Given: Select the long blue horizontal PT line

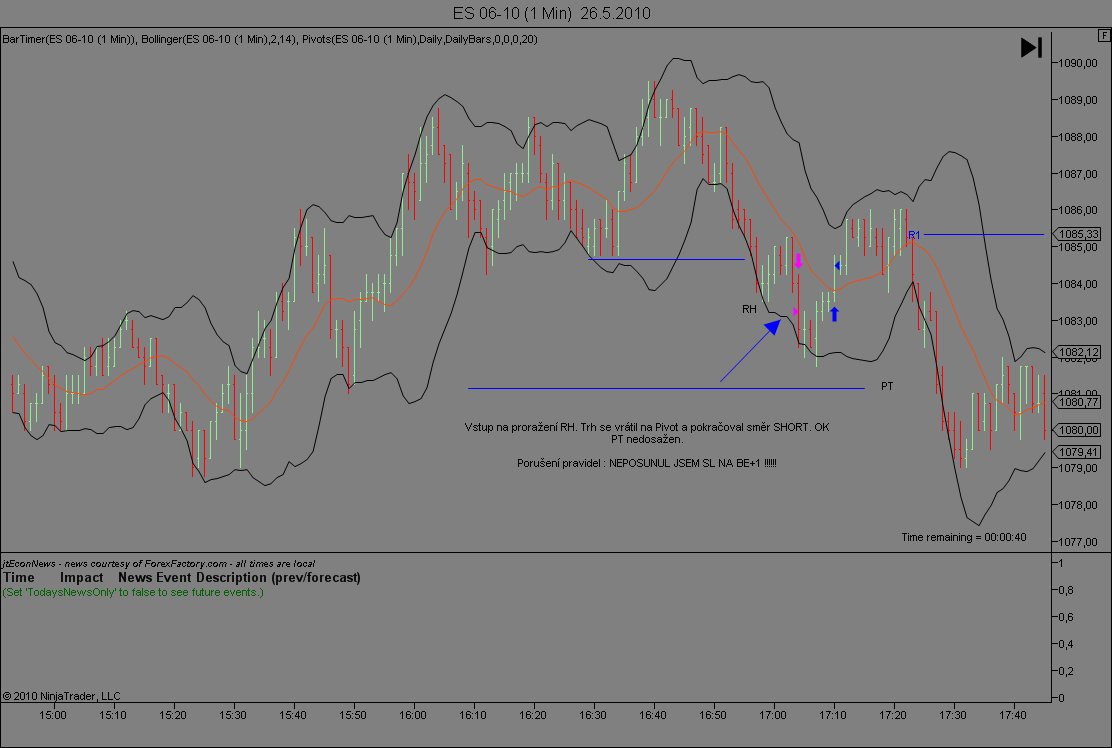Looking at the screenshot, I should [x=666, y=389].
